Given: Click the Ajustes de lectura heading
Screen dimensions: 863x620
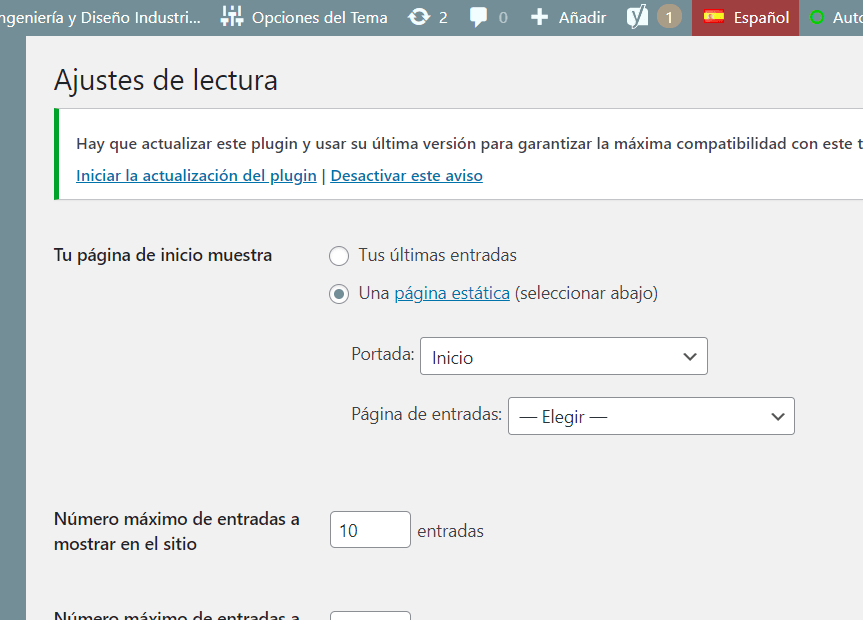Looking at the screenshot, I should [166, 80].
